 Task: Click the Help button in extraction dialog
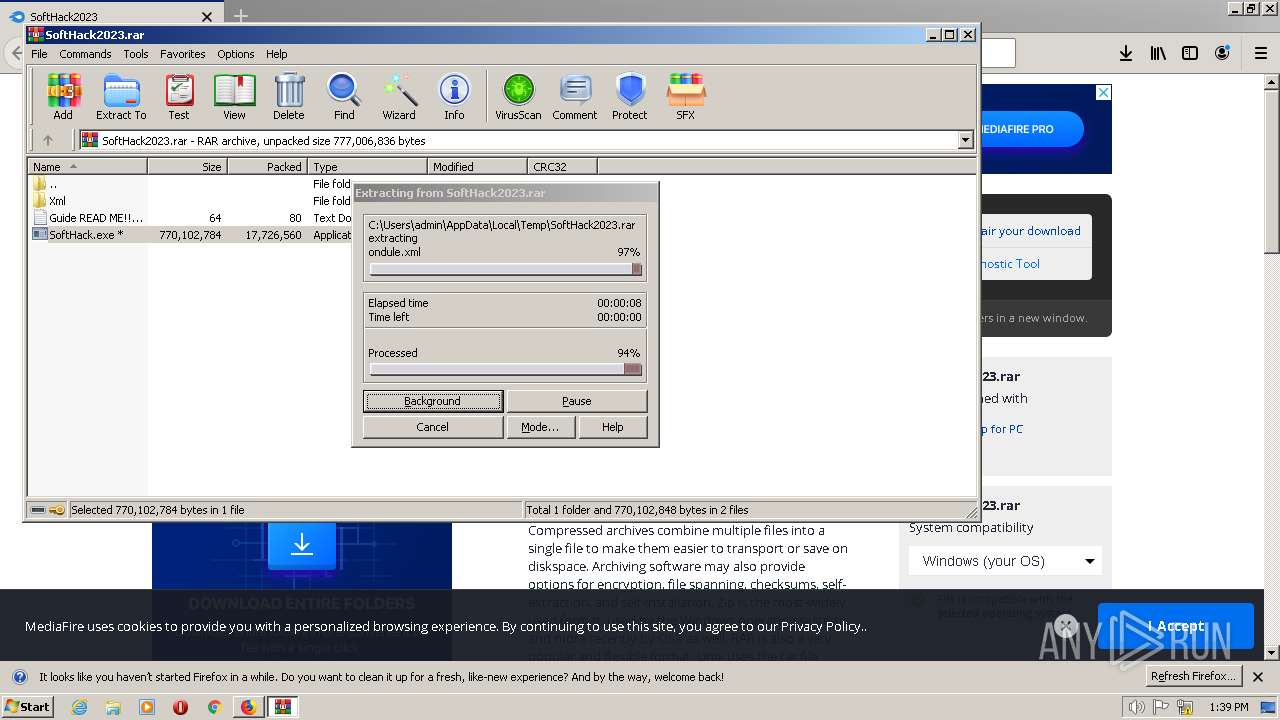pyautogui.click(x=613, y=427)
